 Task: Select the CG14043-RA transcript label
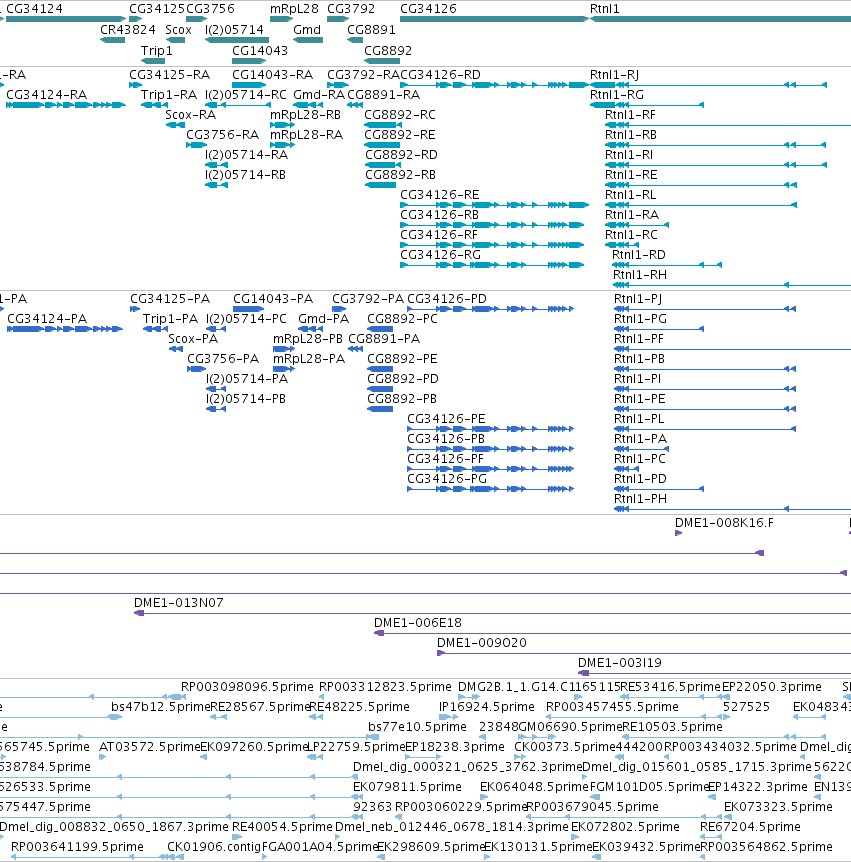click(x=272, y=75)
